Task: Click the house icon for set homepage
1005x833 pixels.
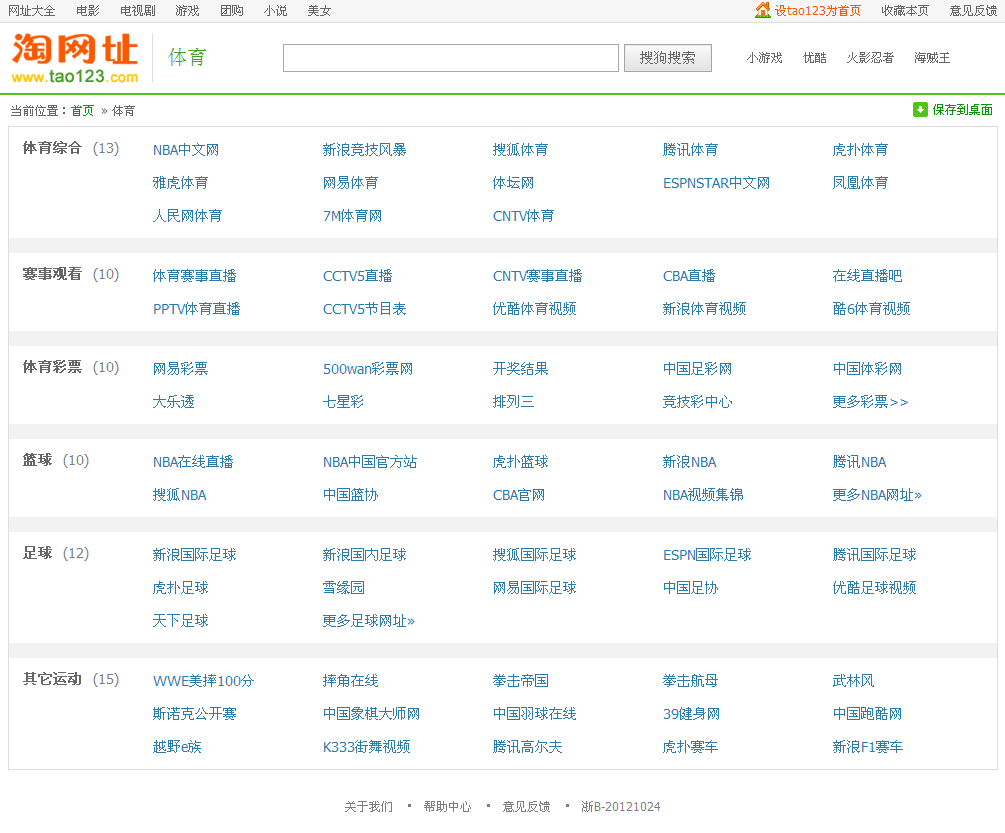Action: click(x=762, y=10)
